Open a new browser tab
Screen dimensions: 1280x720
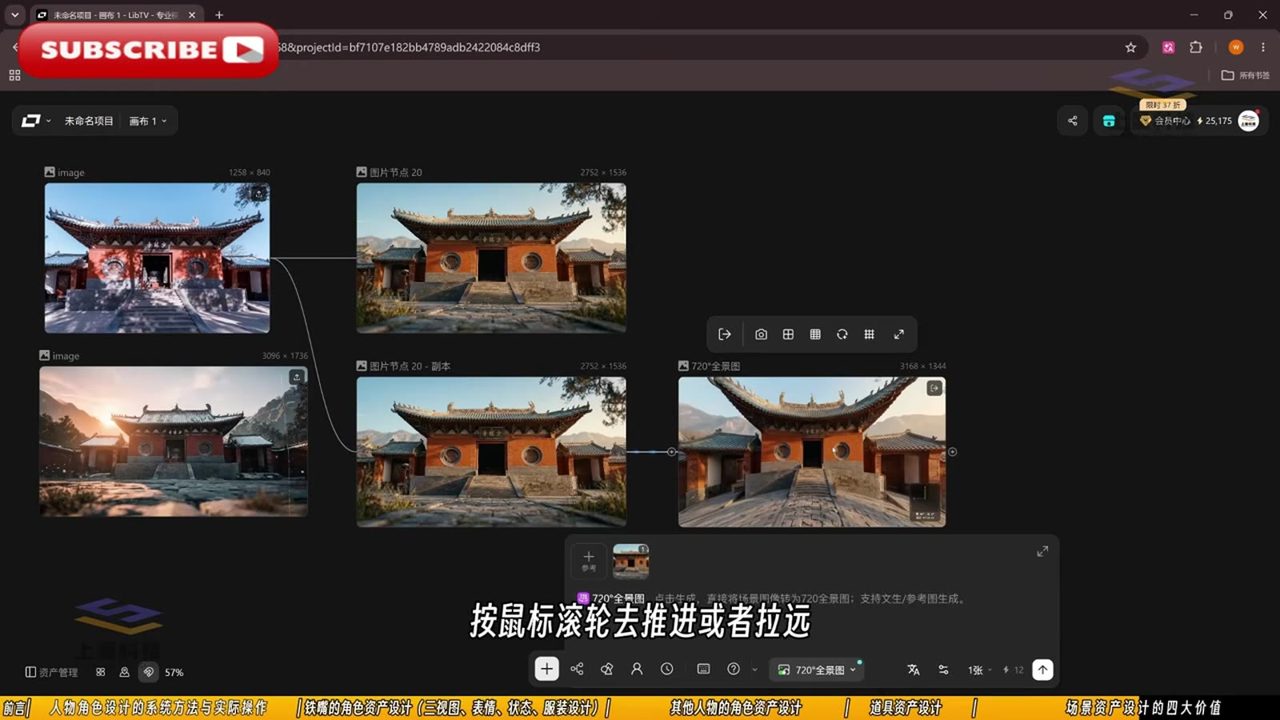point(219,15)
